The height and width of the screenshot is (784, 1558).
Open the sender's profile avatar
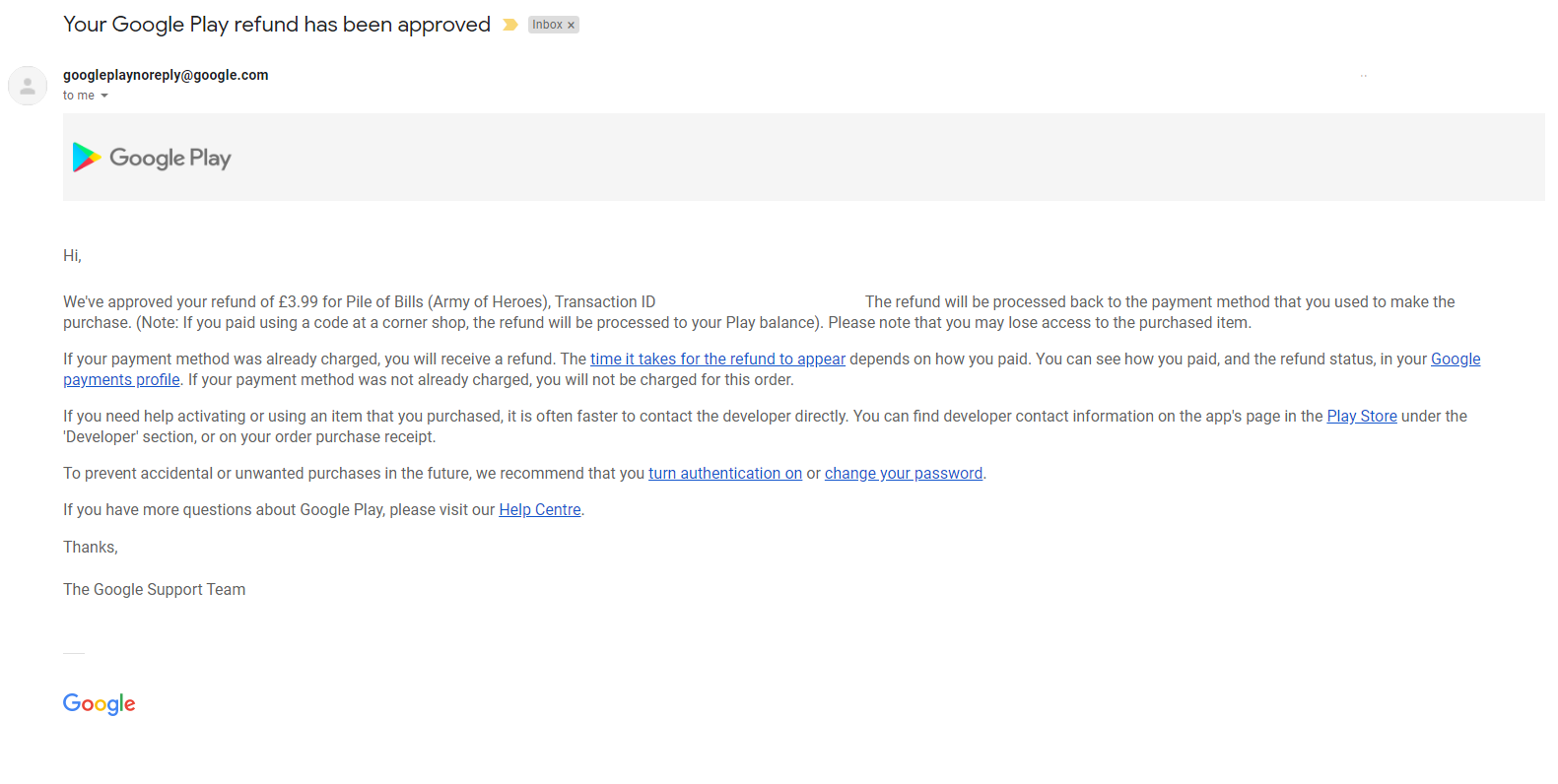(x=28, y=86)
